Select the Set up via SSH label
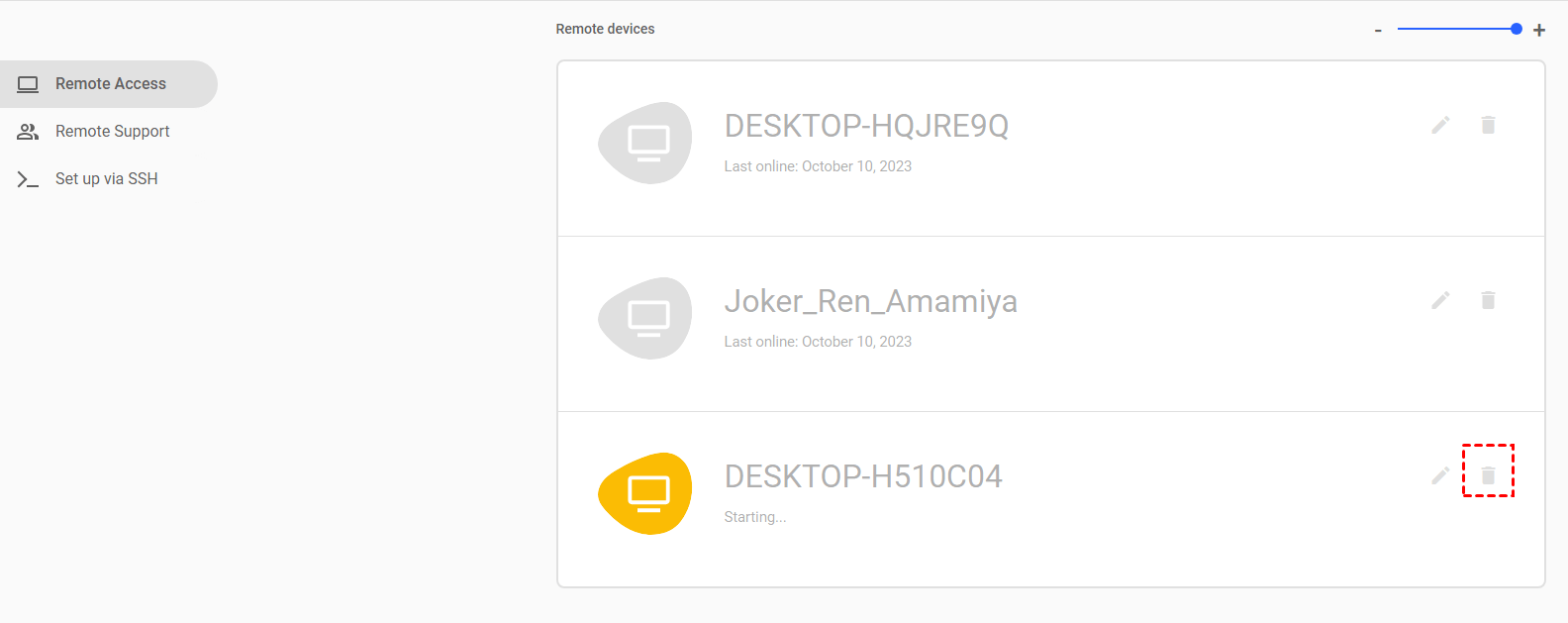 (x=106, y=179)
